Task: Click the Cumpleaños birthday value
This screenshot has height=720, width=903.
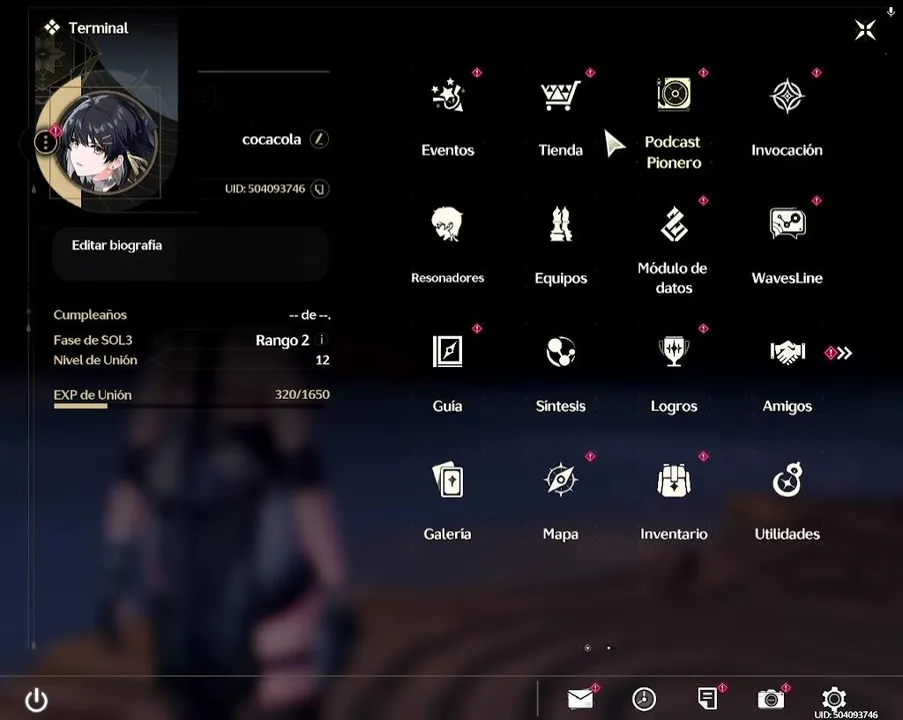Action: 310,315
